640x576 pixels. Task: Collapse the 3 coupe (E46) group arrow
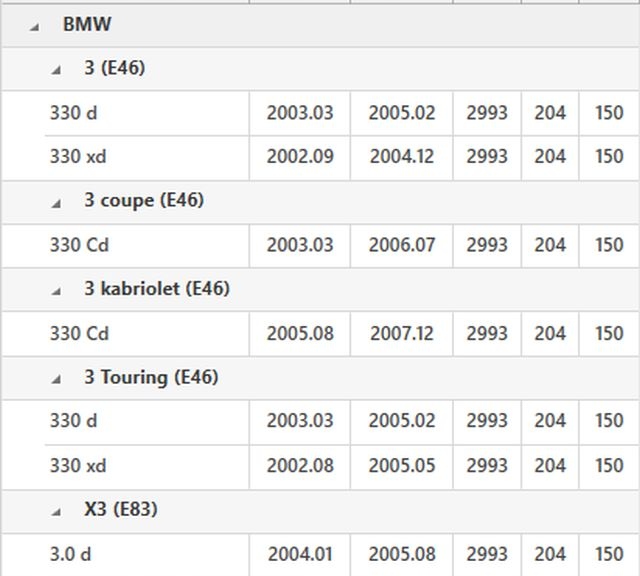coord(57,202)
